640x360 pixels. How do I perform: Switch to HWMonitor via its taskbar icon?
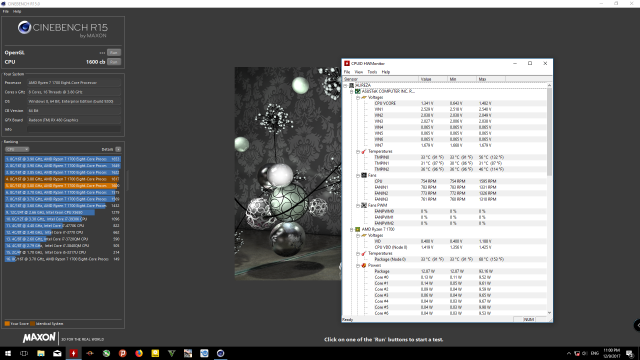(x=73, y=353)
